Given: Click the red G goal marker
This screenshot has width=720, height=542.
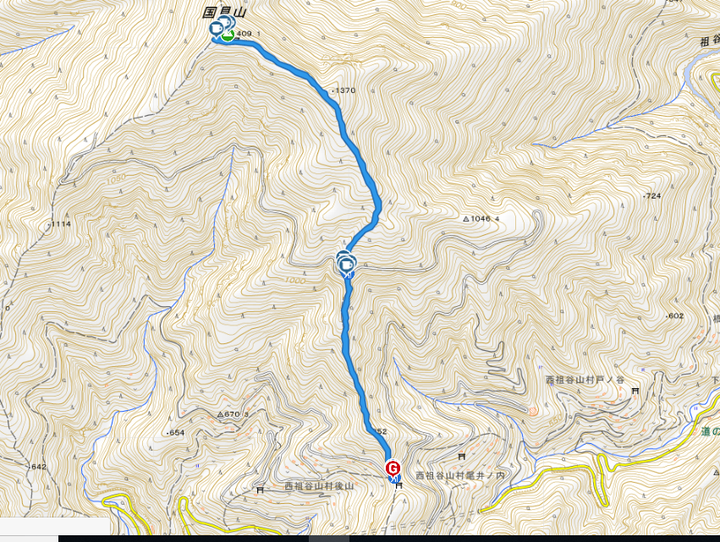Looking at the screenshot, I should pos(393,468).
